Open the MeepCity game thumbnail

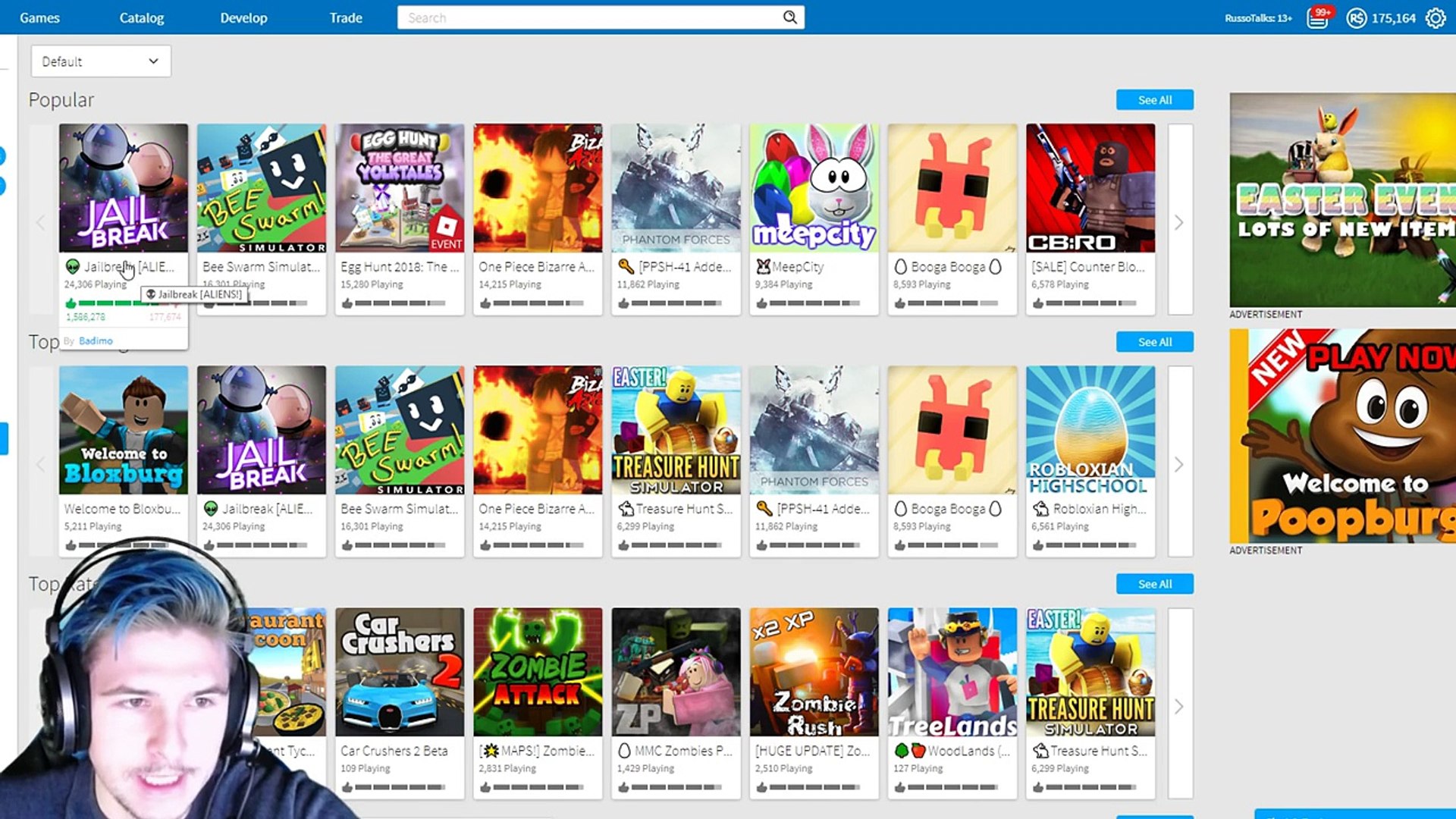814,188
